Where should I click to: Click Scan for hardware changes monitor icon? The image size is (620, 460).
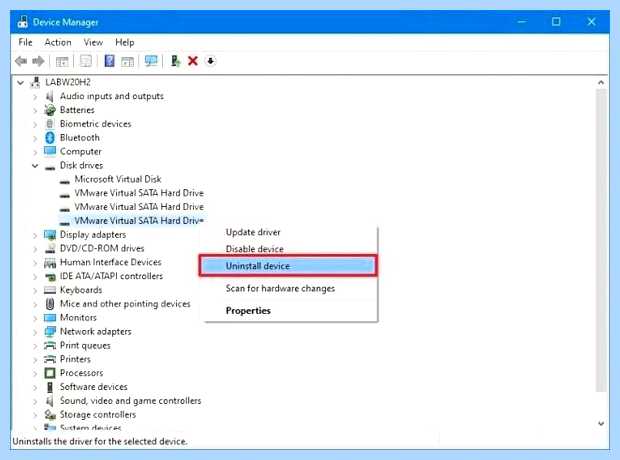pyautogui.click(x=151, y=61)
